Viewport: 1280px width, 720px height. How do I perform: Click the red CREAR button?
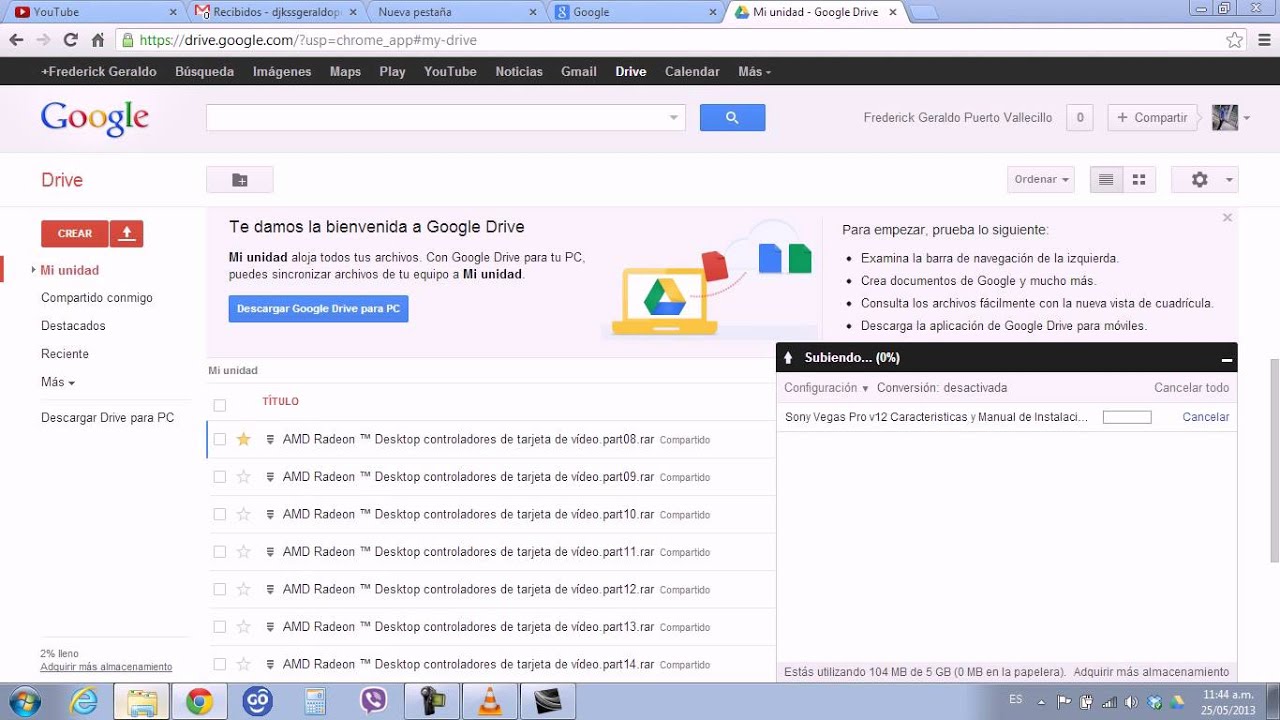pyautogui.click(x=75, y=233)
